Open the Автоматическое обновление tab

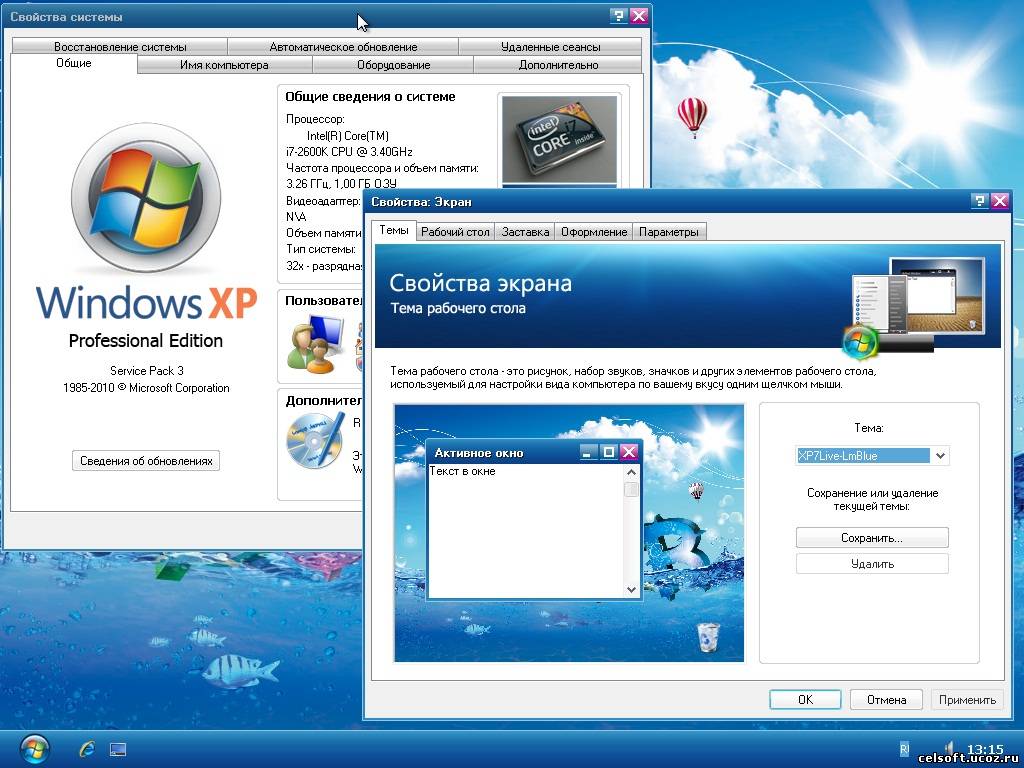[343, 46]
